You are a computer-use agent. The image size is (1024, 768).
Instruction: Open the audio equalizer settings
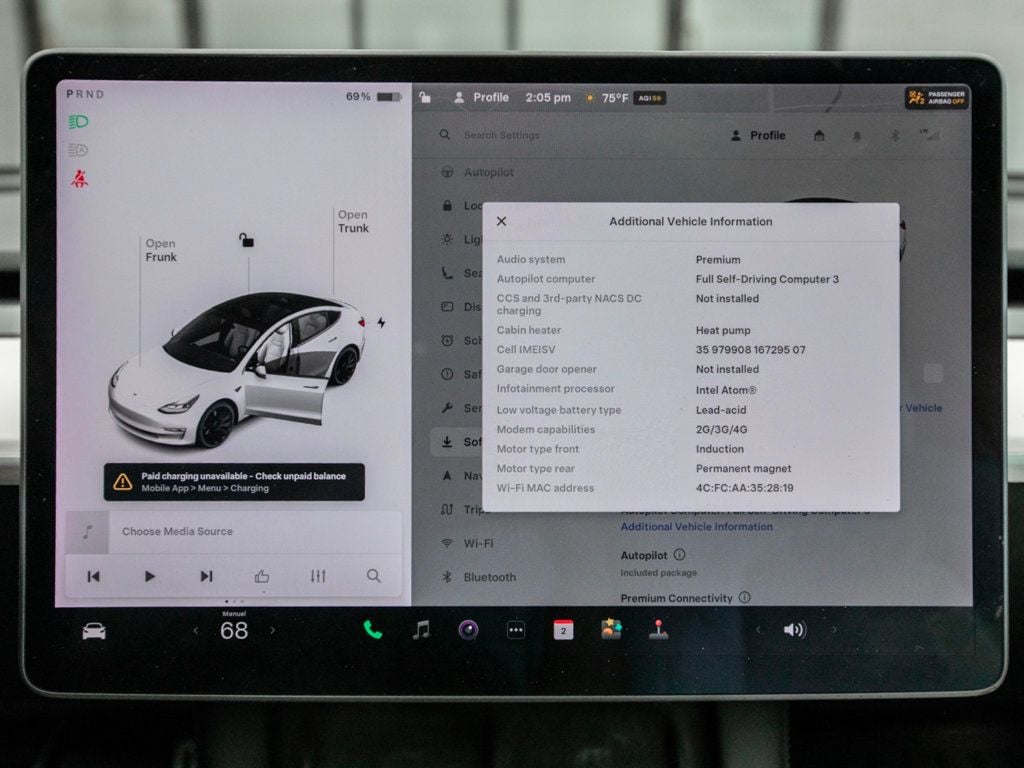[x=318, y=576]
